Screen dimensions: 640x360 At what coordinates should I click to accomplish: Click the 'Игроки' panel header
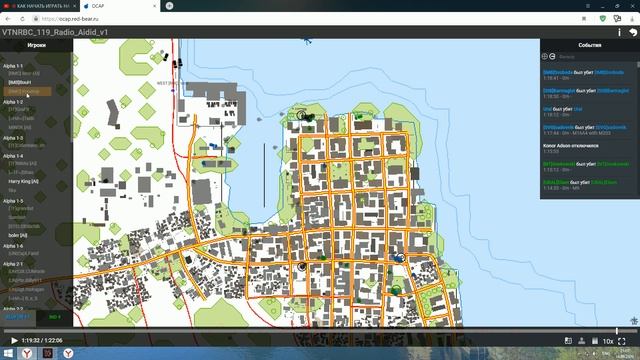(36, 45)
